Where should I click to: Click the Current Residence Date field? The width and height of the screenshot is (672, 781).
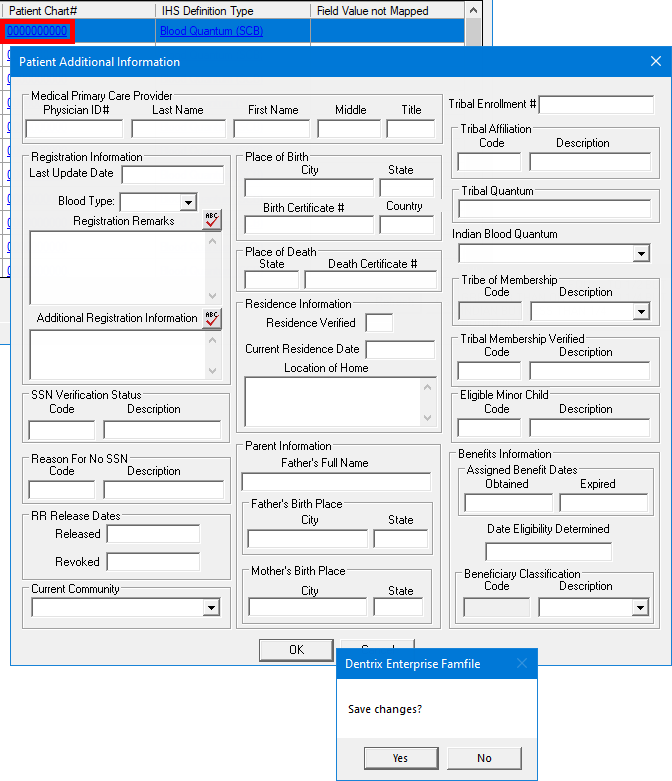click(400, 349)
